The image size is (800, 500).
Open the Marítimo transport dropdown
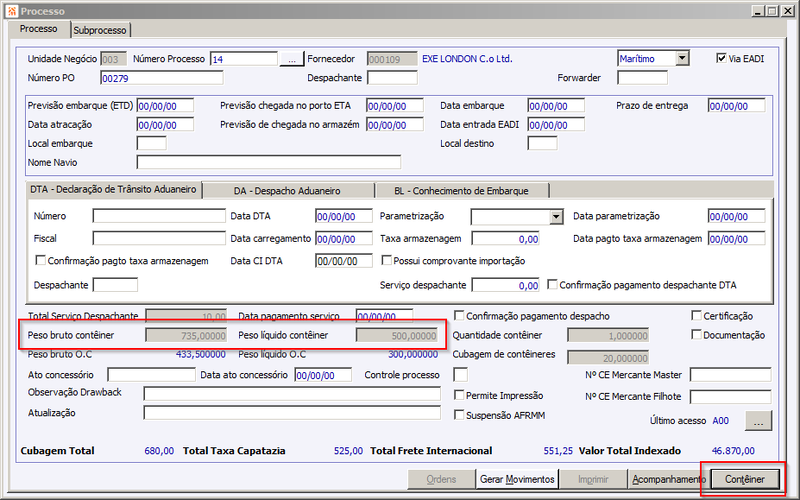(x=682, y=59)
